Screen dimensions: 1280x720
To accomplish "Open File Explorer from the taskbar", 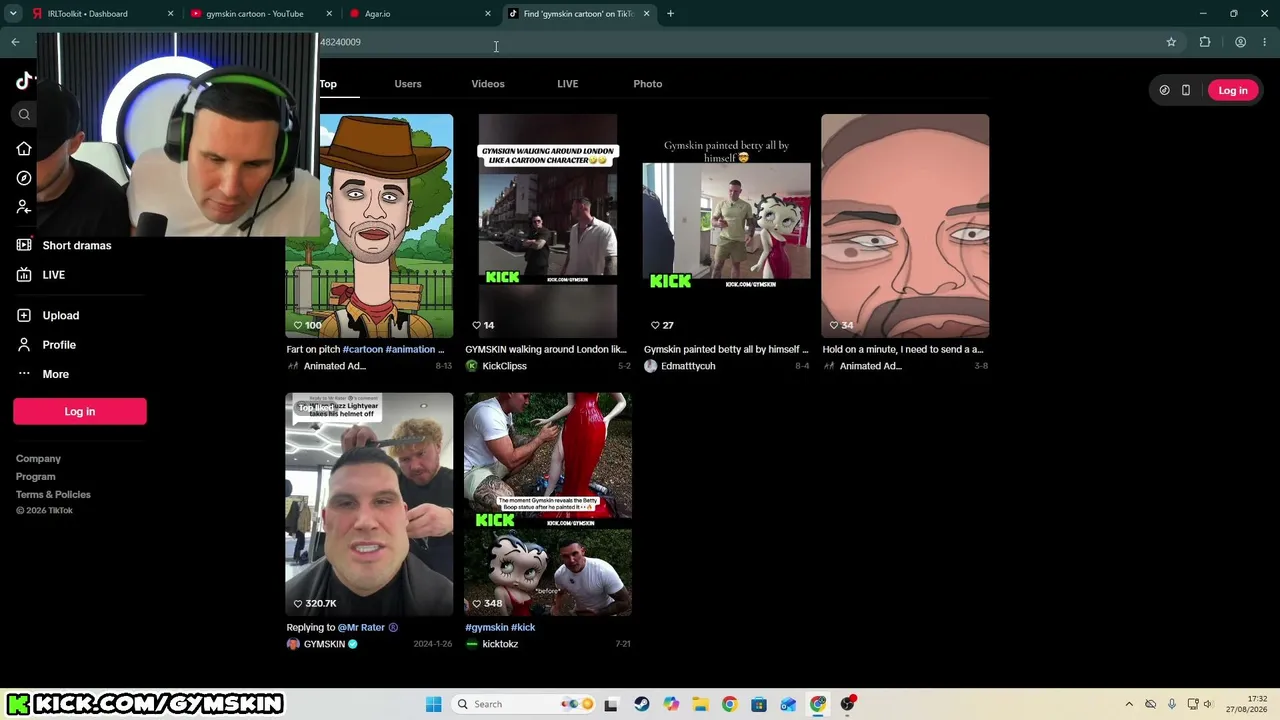I will [x=700, y=704].
